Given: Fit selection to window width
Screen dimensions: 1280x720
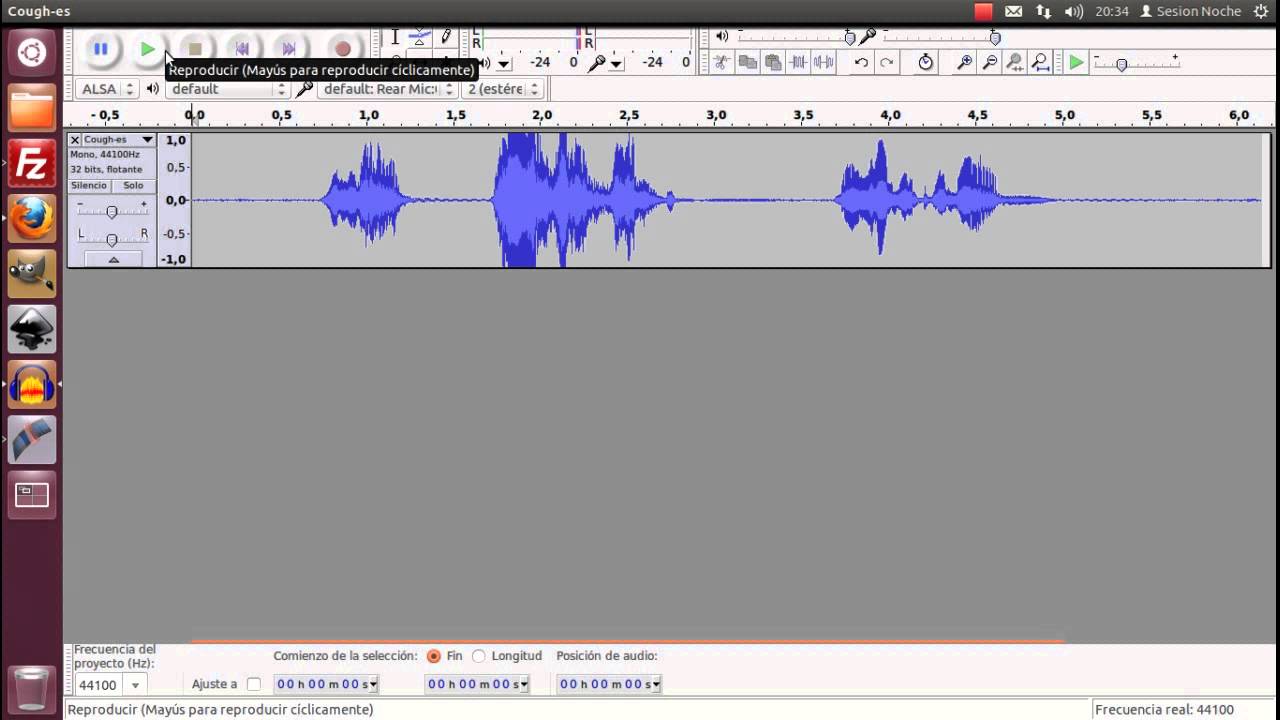Looking at the screenshot, I should pyautogui.click(x=1015, y=62).
